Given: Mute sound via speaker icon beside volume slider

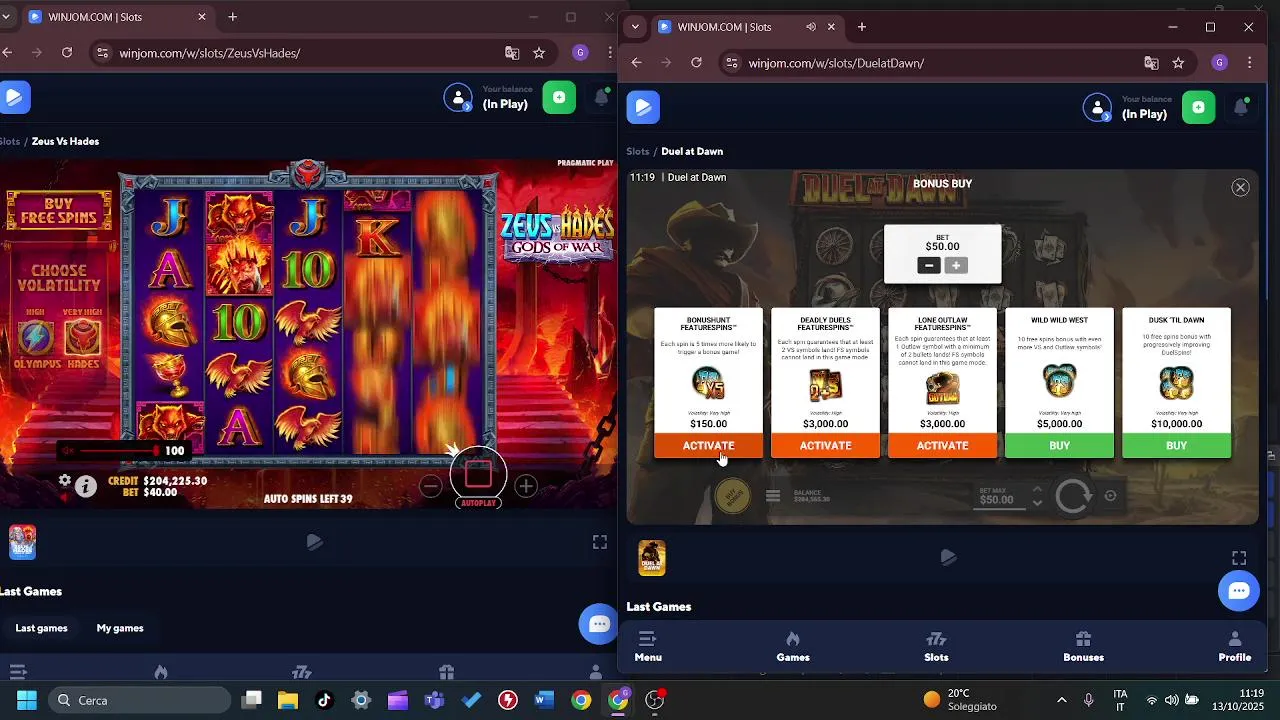Looking at the screenshot, I should pyautogui.click(x=68, y=451).
